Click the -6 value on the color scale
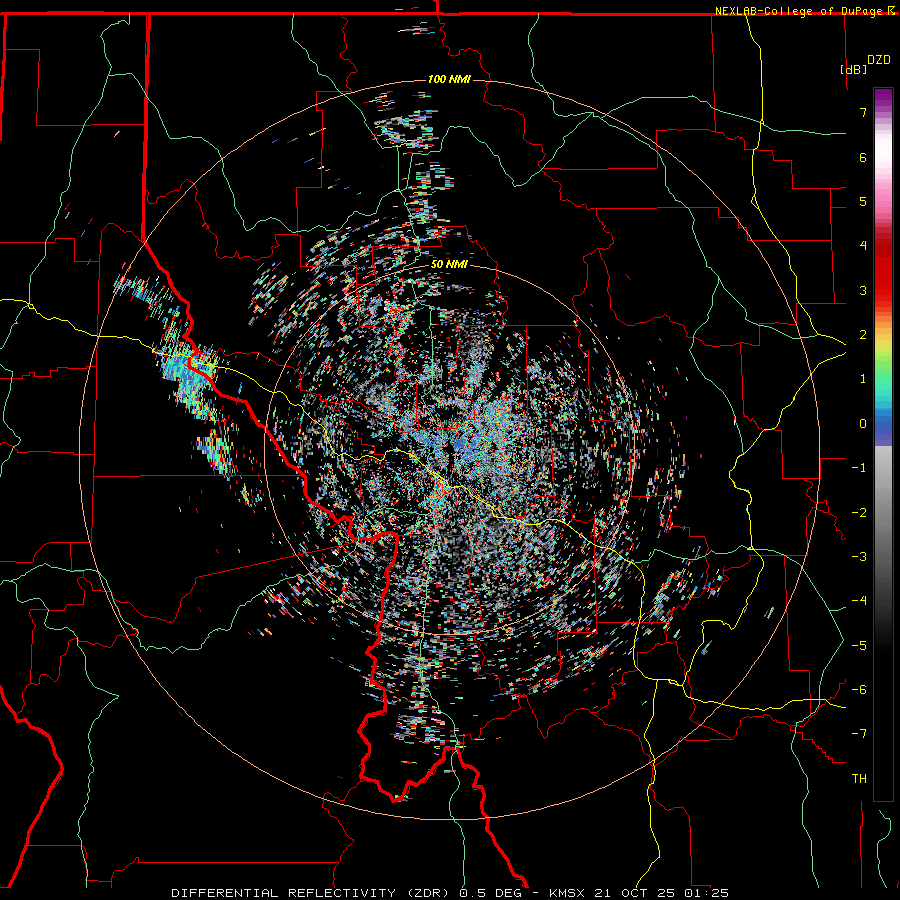 pos(859,690)
